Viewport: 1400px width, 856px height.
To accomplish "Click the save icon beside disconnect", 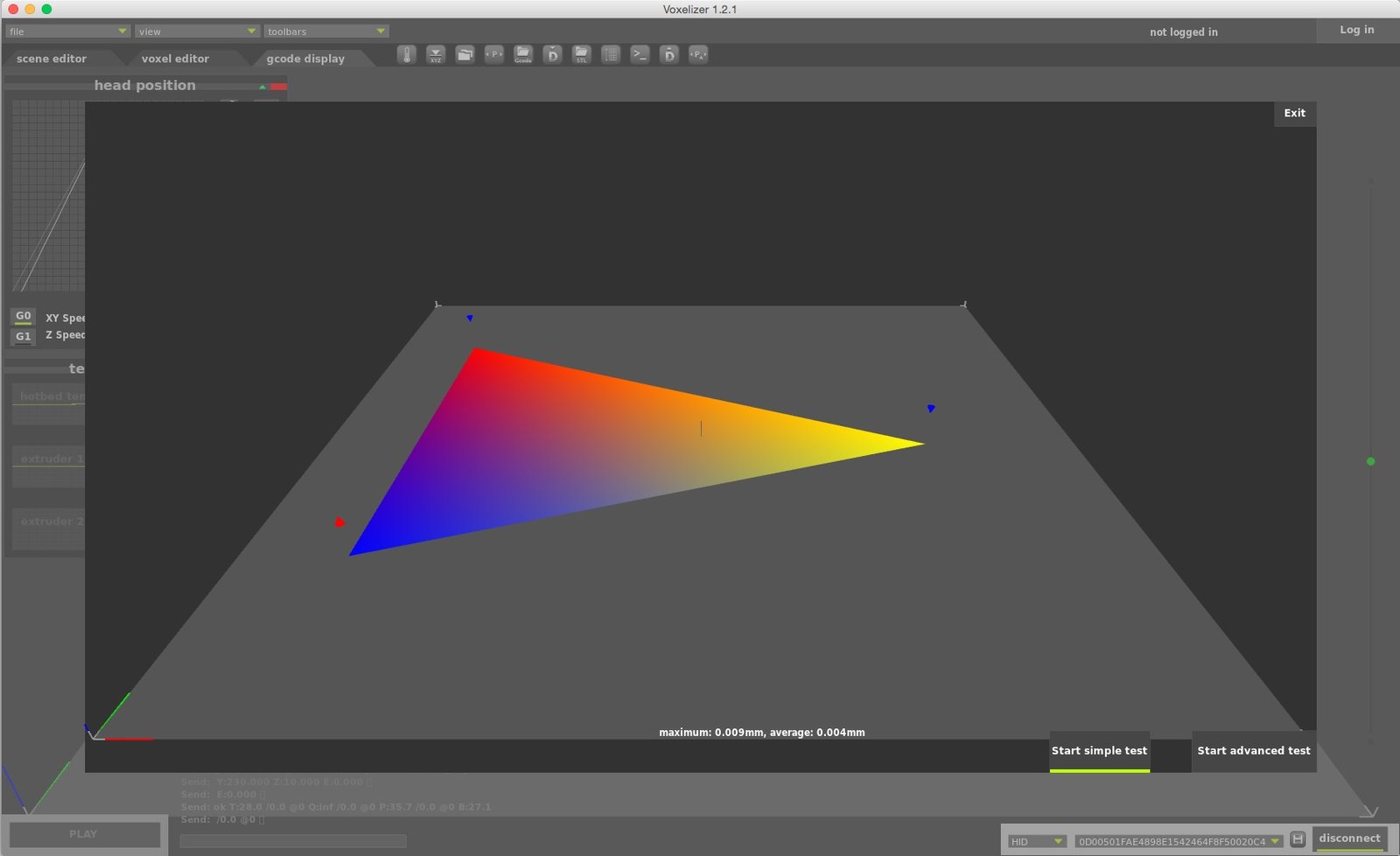I will click(x=1298, y=839).
